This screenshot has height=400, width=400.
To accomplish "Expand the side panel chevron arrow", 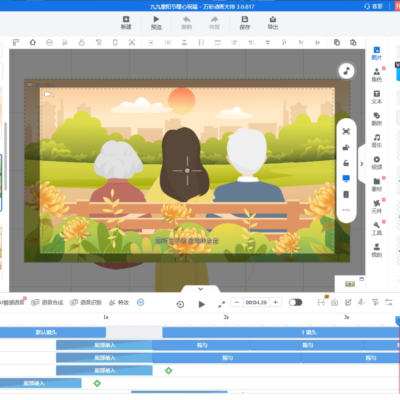I will tap(362, 164).
